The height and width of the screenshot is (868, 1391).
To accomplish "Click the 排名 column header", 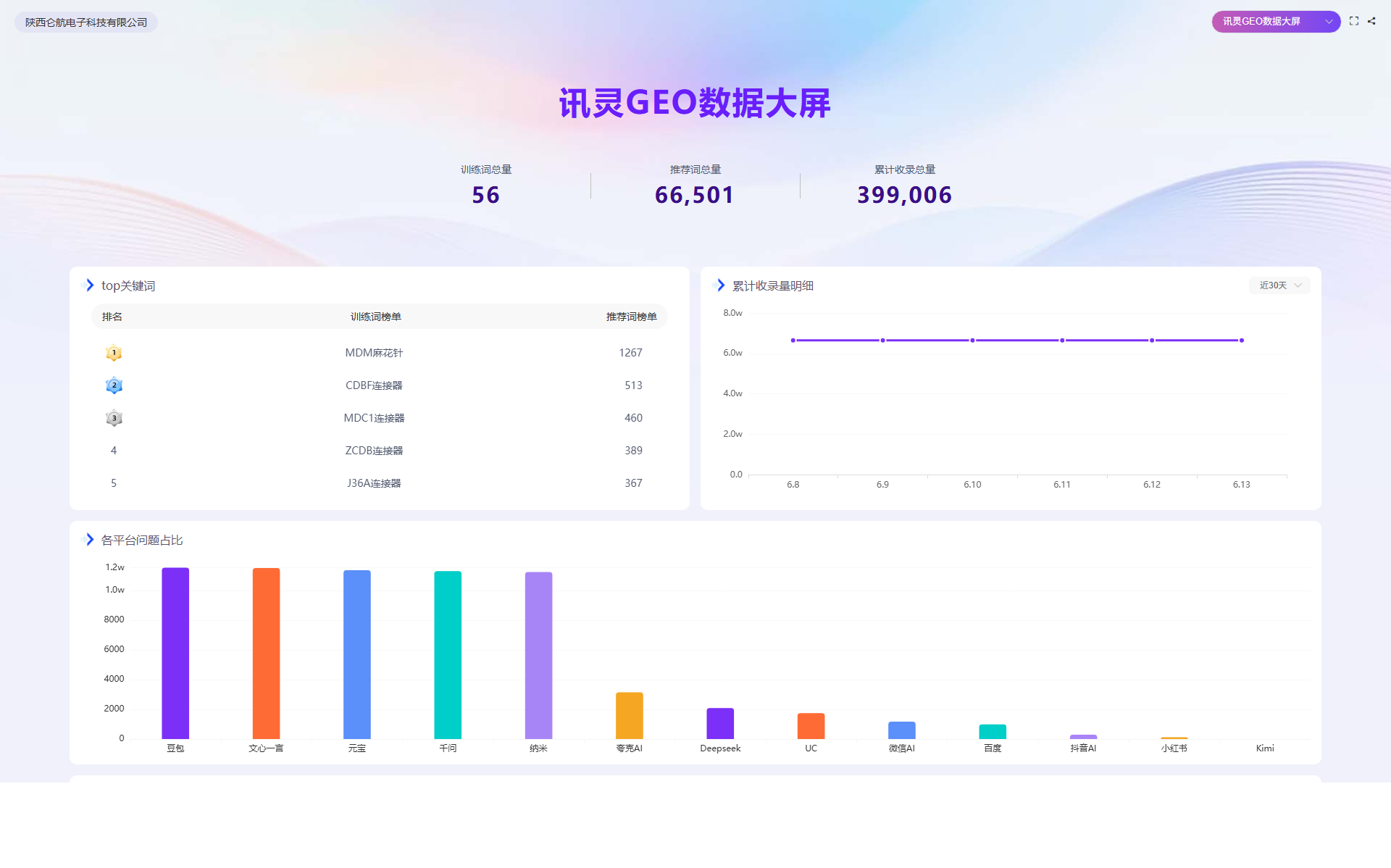I will coord(112,317).
